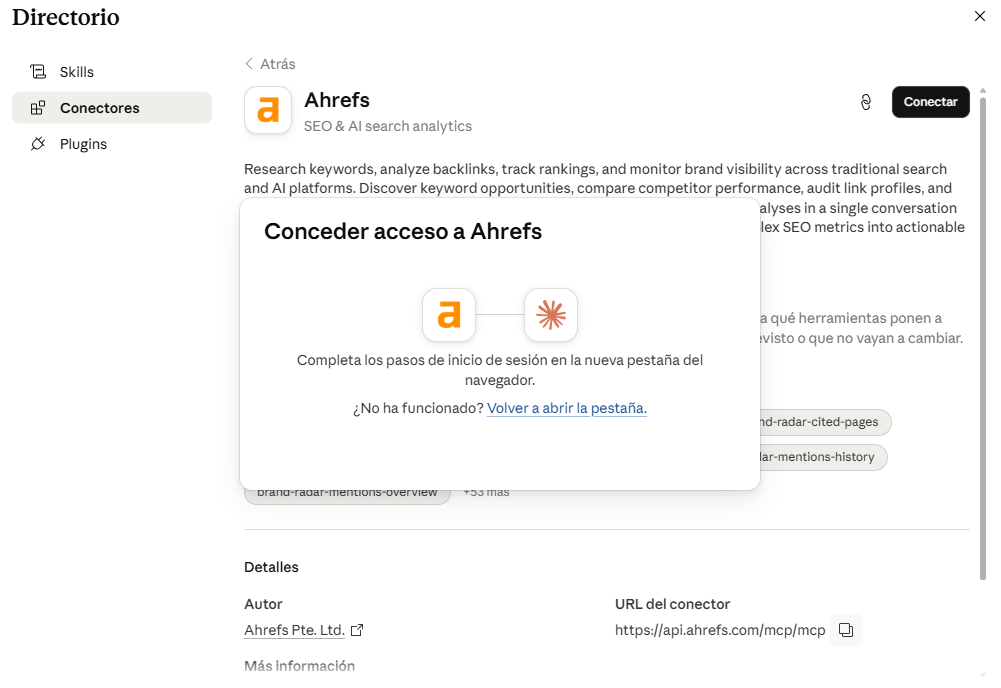1001x688 pixels.
Task: Click Volver a abrir la pestaña link
Action: [567, 408]
